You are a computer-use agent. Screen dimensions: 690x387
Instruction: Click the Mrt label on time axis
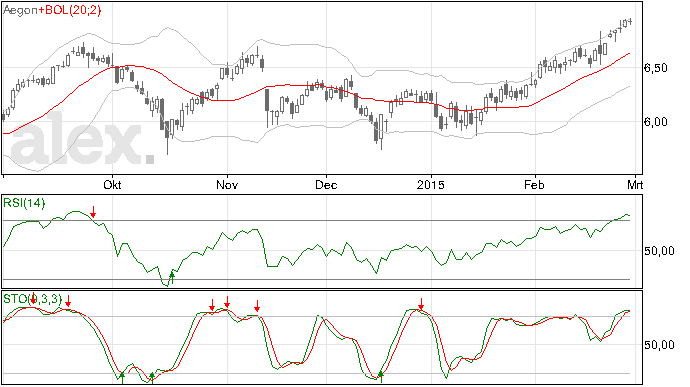635,184
